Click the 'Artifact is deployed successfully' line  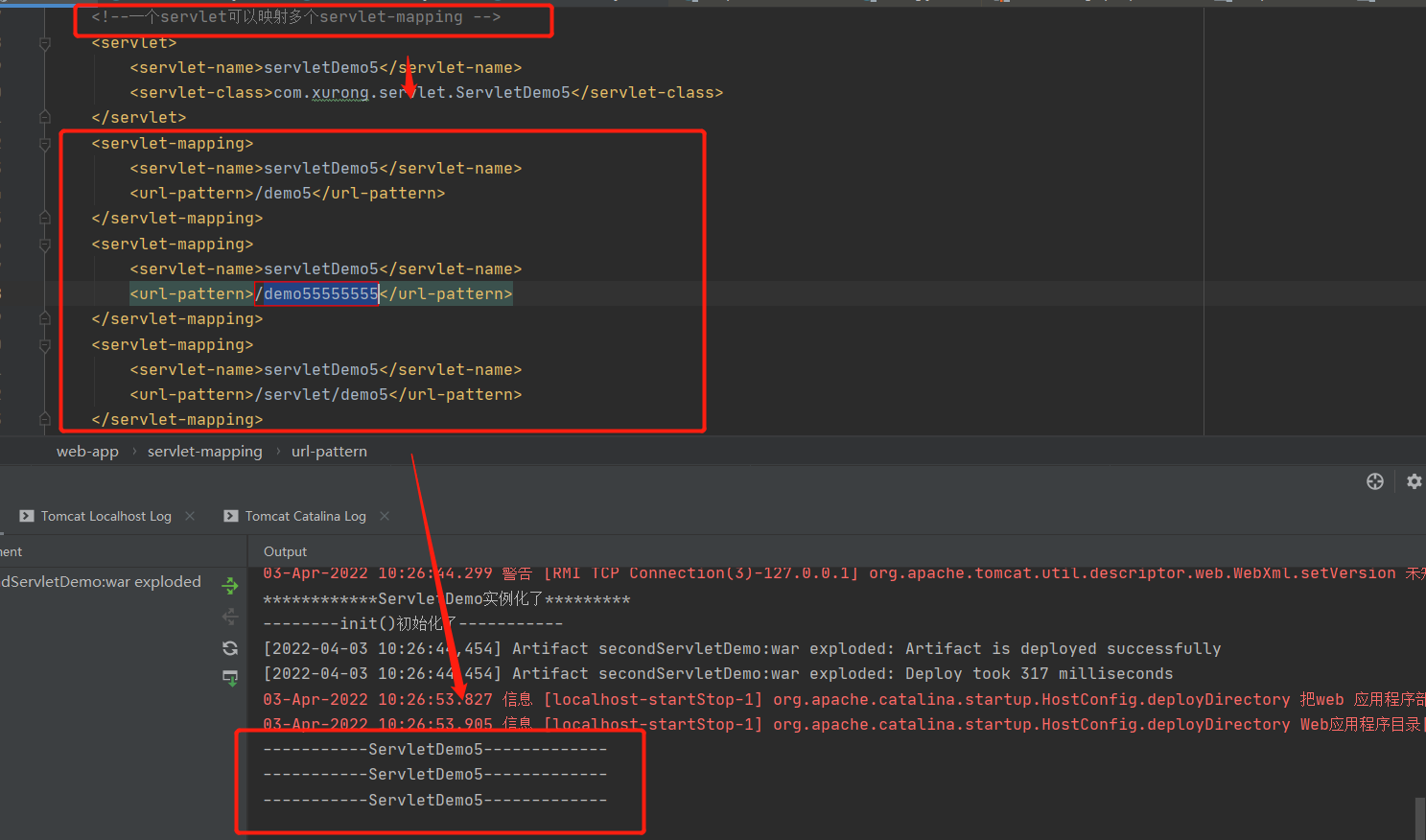point(742,648)
